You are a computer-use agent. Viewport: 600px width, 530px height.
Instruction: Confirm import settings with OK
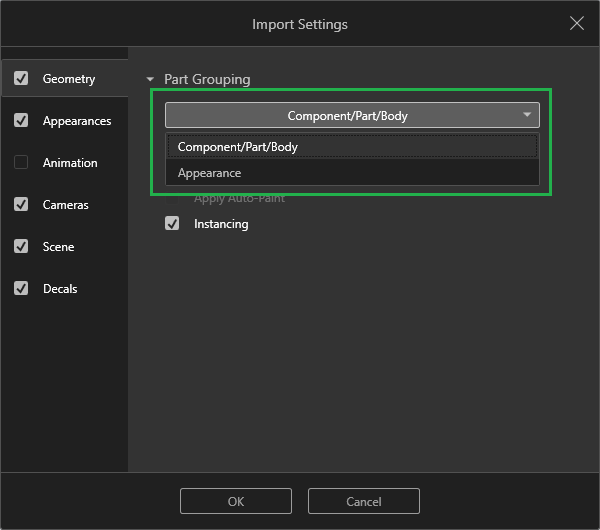pos(236,501)
